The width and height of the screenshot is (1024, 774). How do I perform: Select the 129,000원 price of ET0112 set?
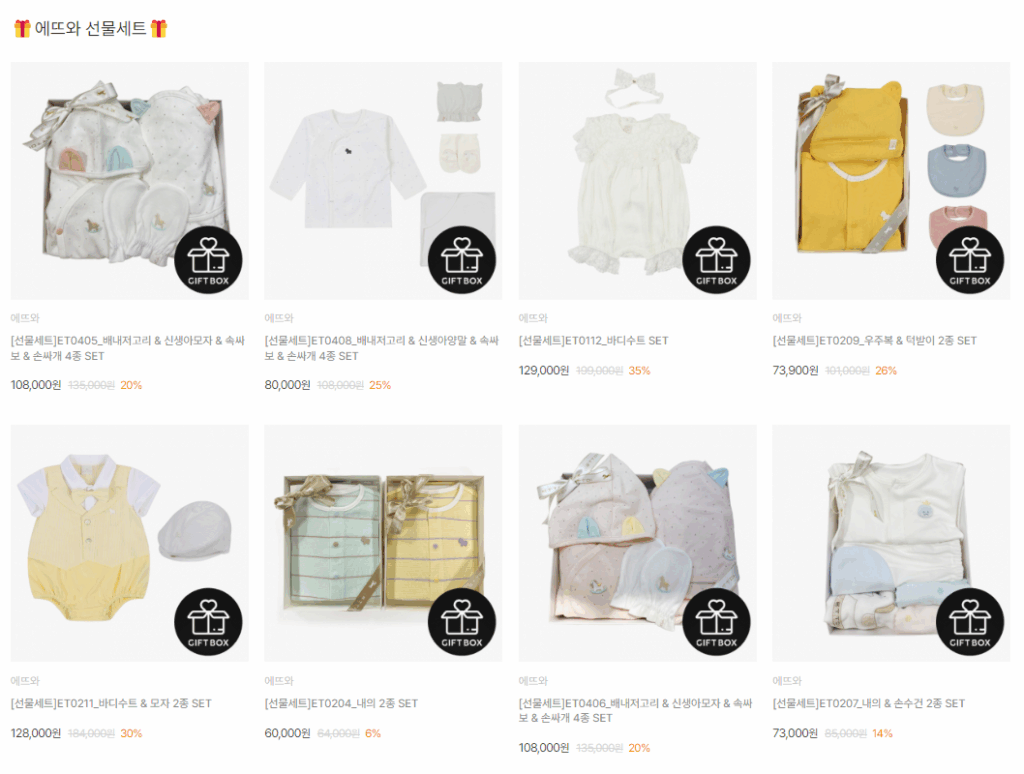tap(544, 370)
